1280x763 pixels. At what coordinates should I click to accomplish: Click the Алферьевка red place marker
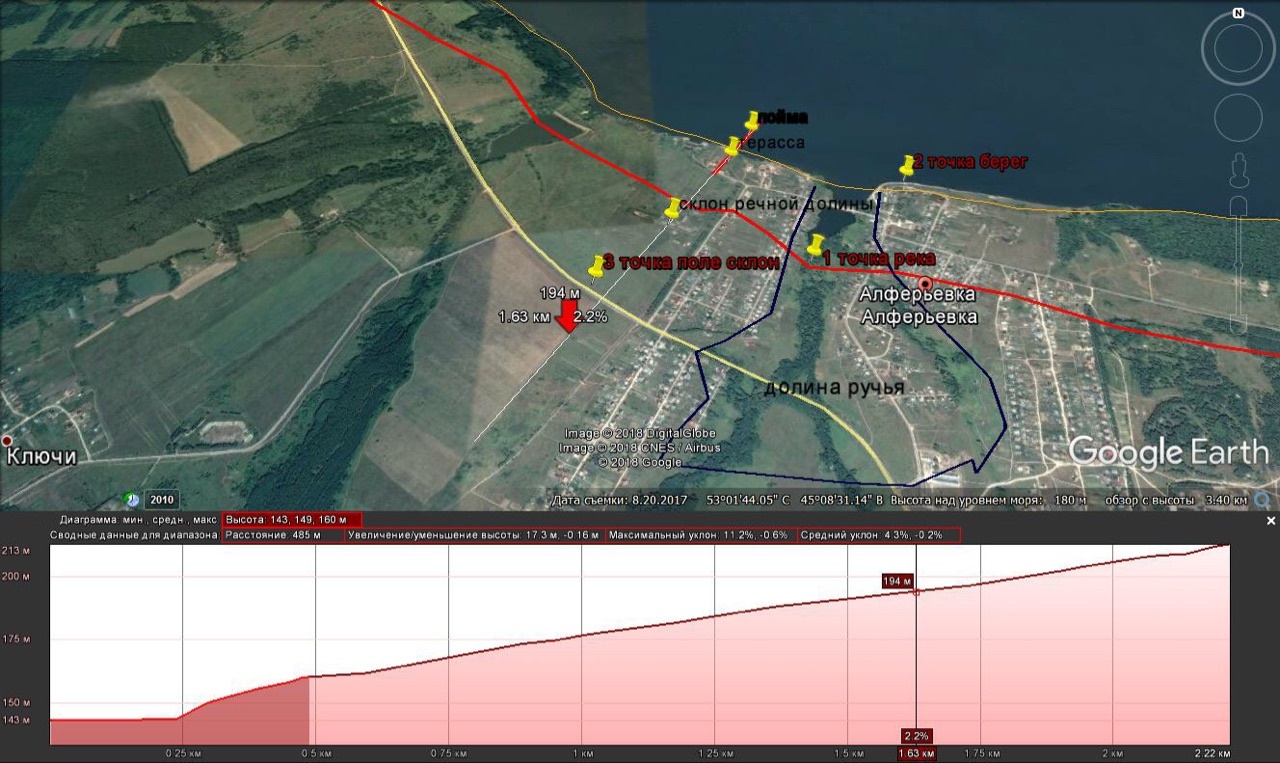(x=926, y=283)
